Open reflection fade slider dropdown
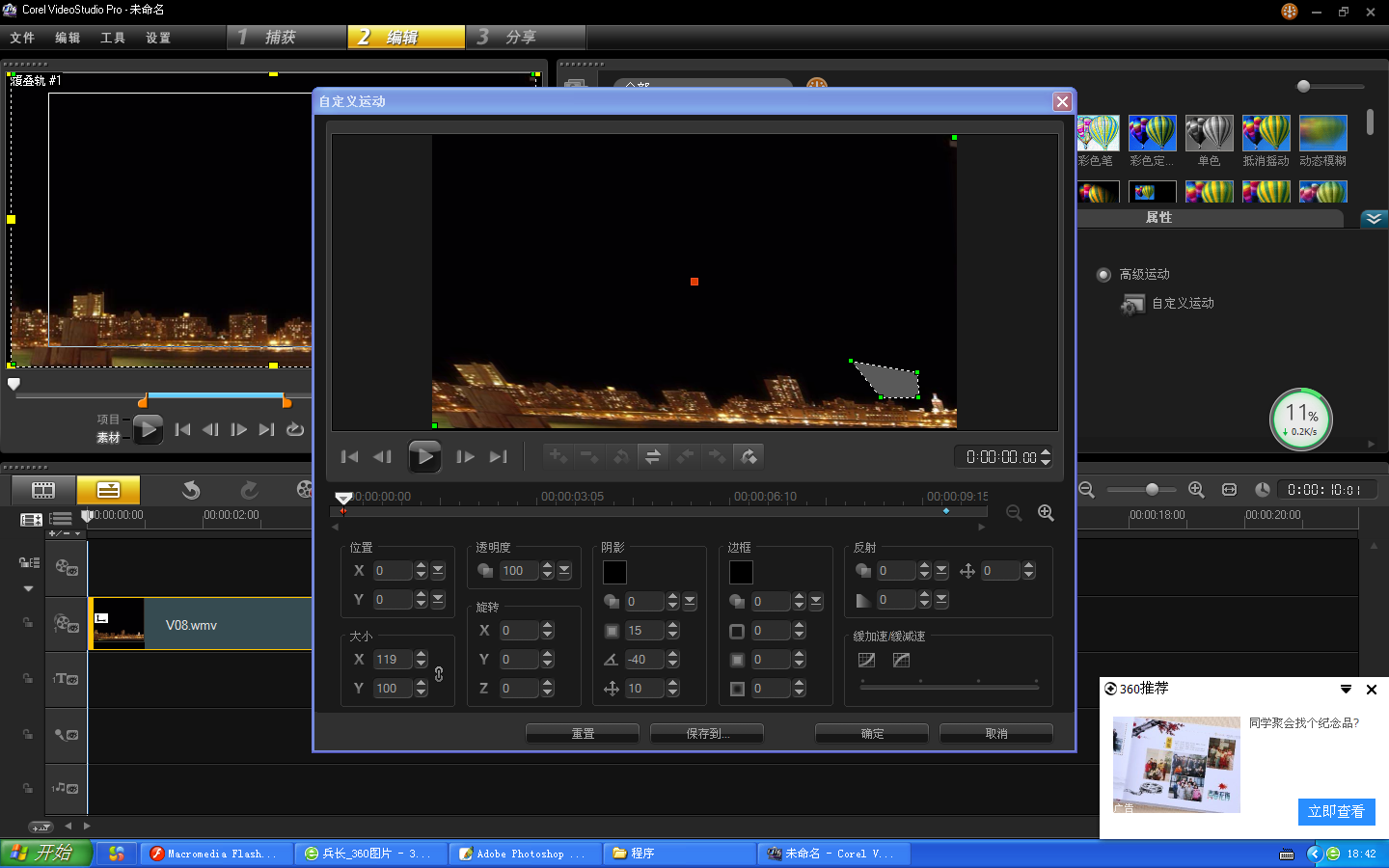 point(941,600)
